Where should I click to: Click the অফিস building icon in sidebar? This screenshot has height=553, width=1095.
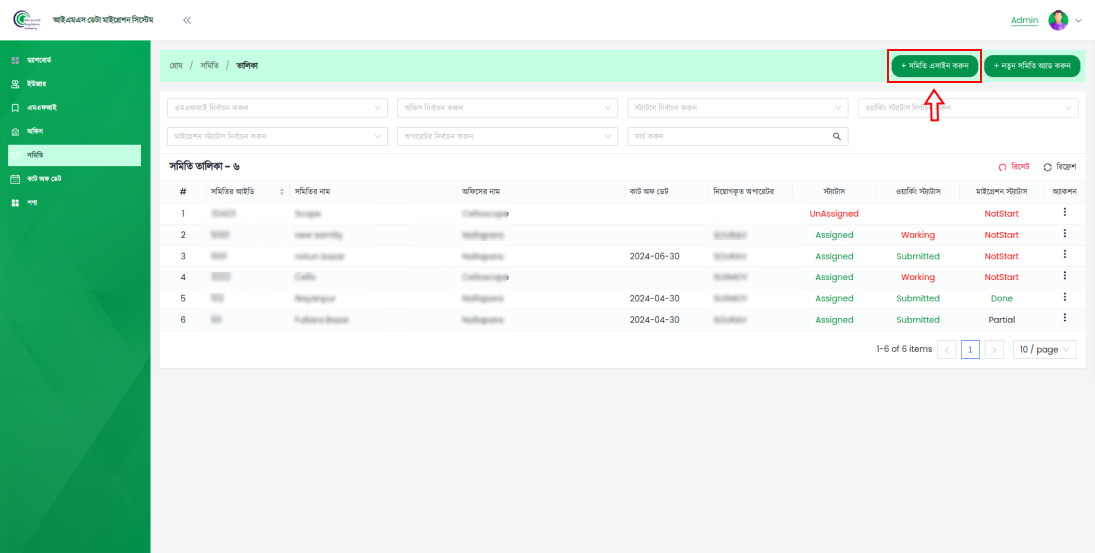[15, 132]
